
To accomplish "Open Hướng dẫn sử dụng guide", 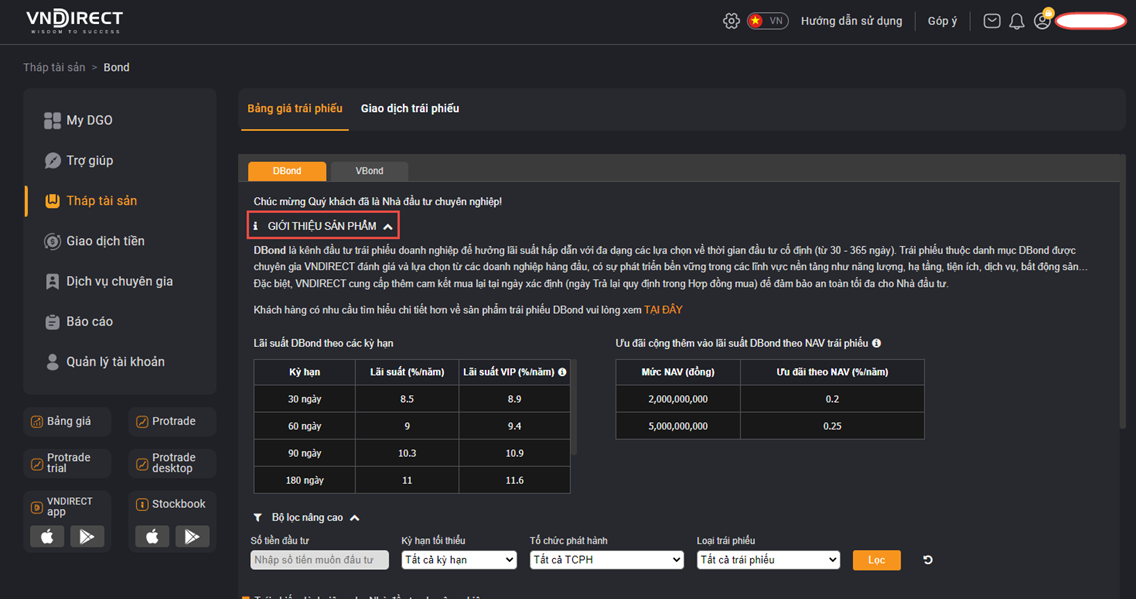I will (x=851, y=21).
